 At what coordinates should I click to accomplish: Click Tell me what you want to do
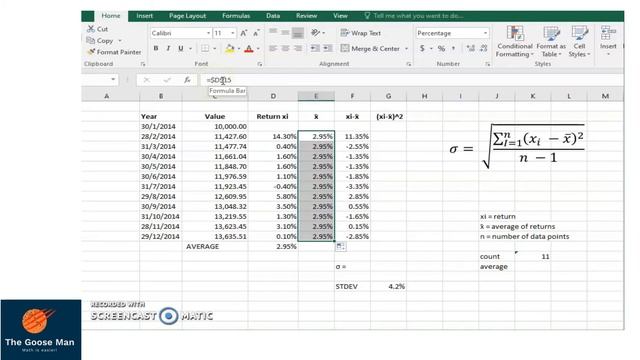[x=413, y=16]
